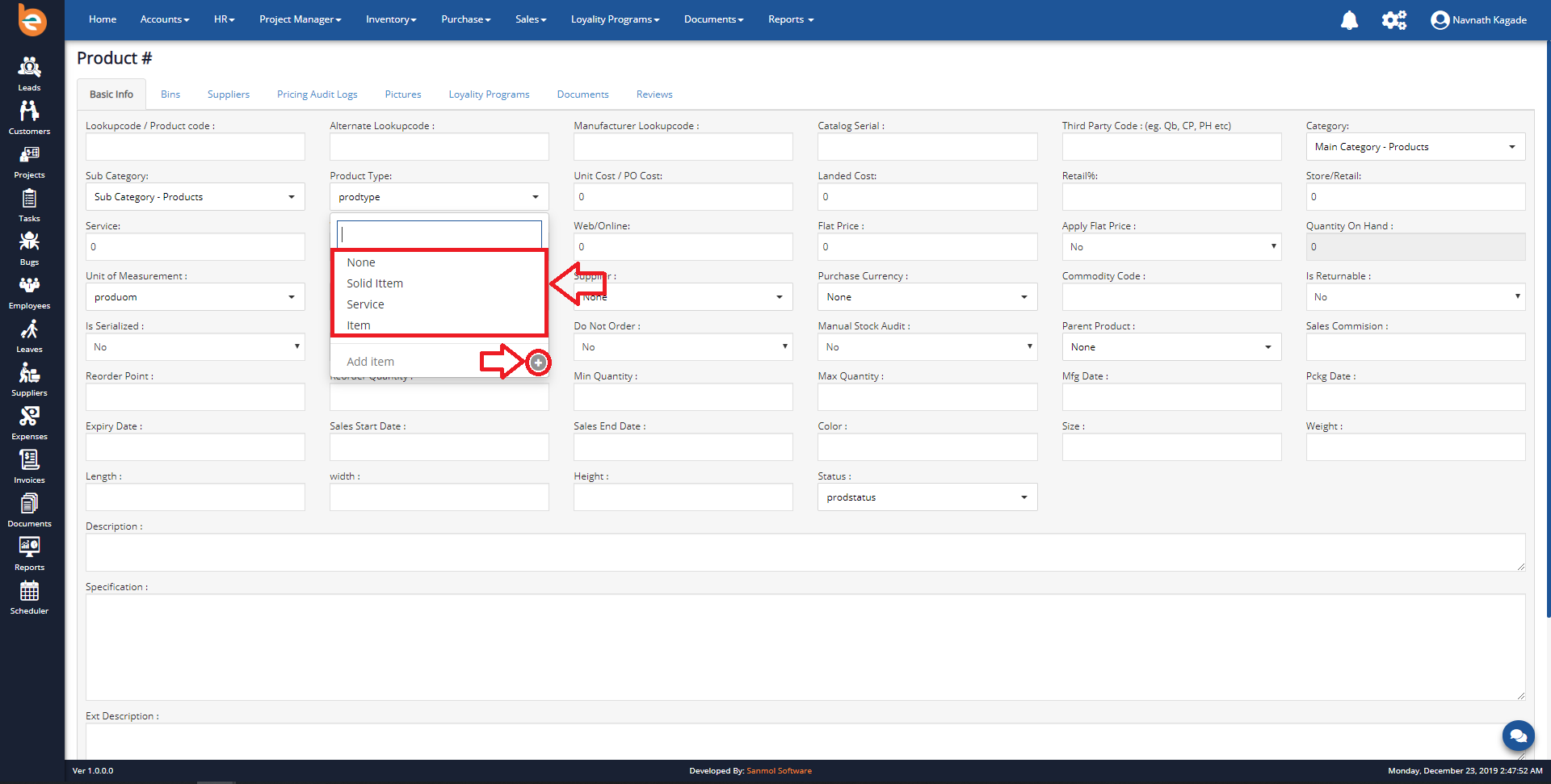Focus the Sales Commision field
The width and height of the screenshot is (1551, 784).
tap(1415, 347)
